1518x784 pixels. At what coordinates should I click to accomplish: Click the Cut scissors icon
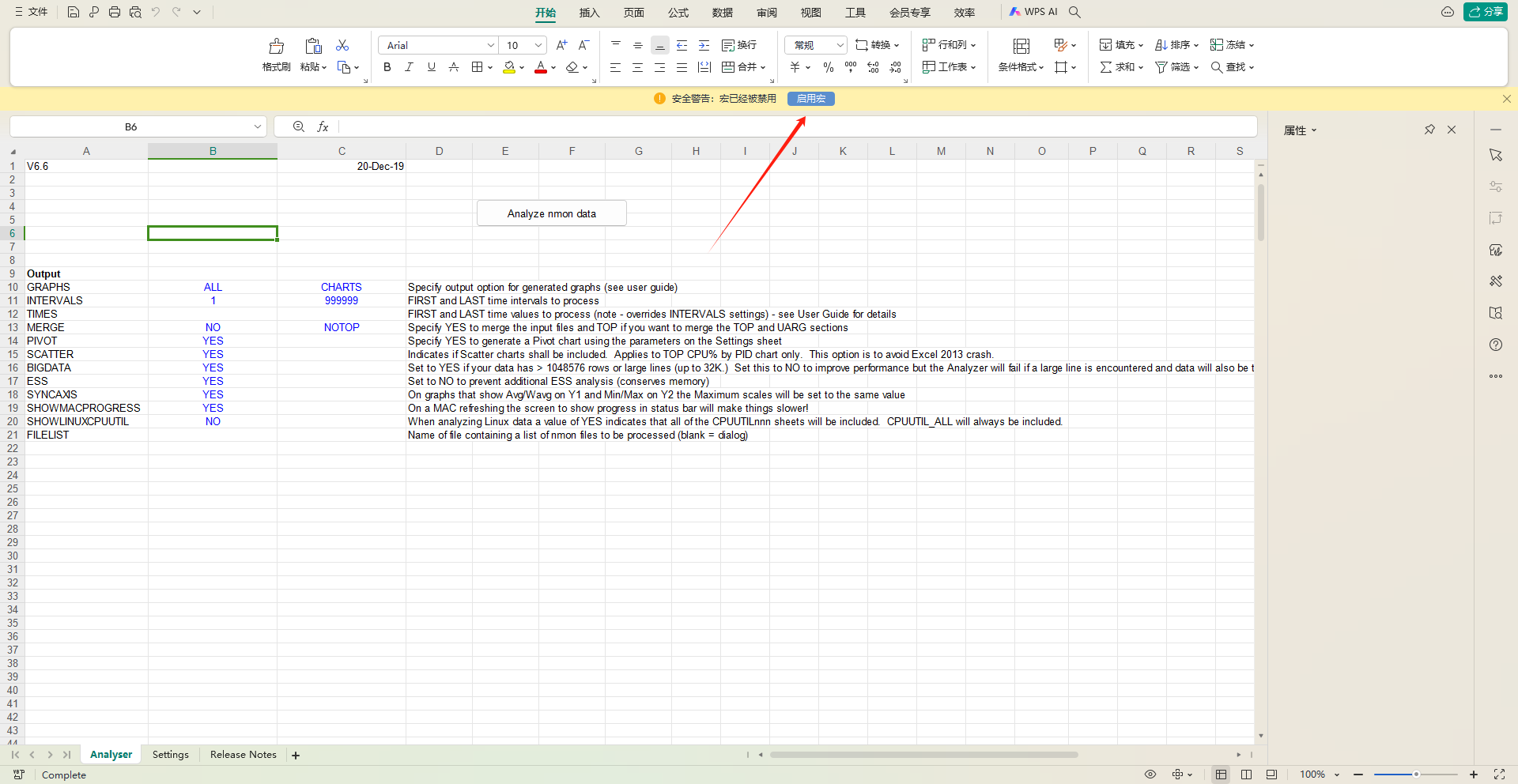342,45
